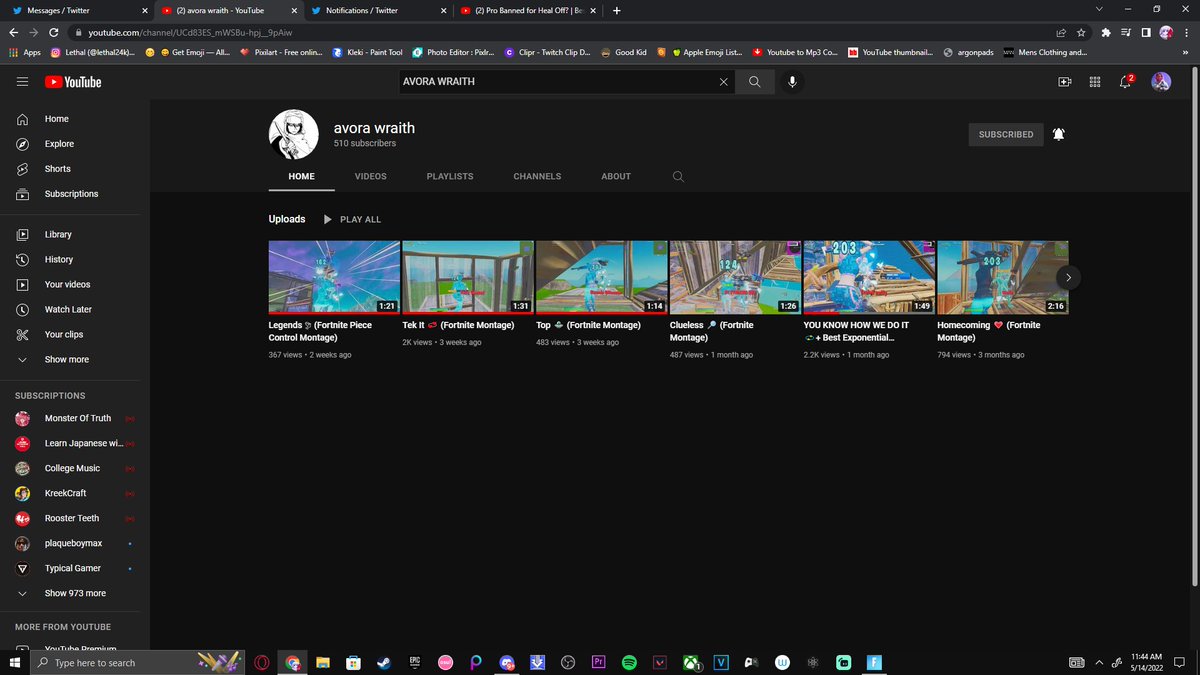Go to Home in sidebar

(x=75, y=119)
